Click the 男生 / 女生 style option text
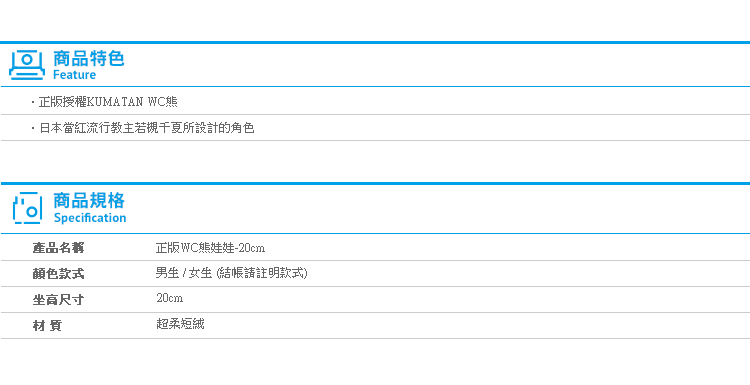This screenshot has width=750, height=385. (x=184, y=273)
